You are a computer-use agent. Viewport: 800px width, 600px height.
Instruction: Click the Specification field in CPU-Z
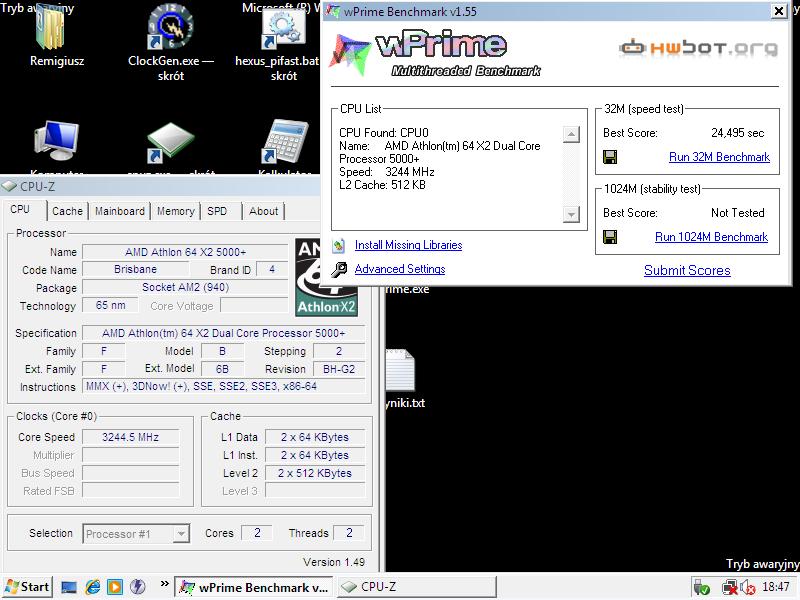(223, 333)
